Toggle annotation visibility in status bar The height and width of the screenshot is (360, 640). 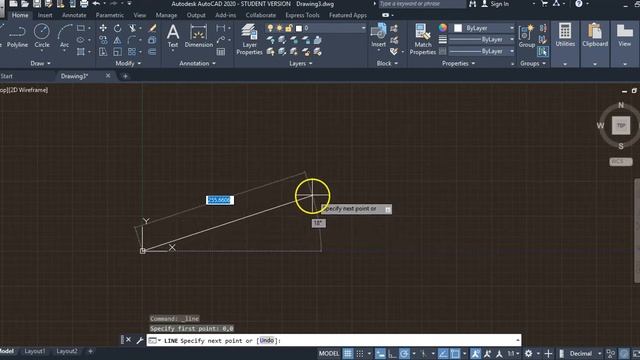pos(475,353)
